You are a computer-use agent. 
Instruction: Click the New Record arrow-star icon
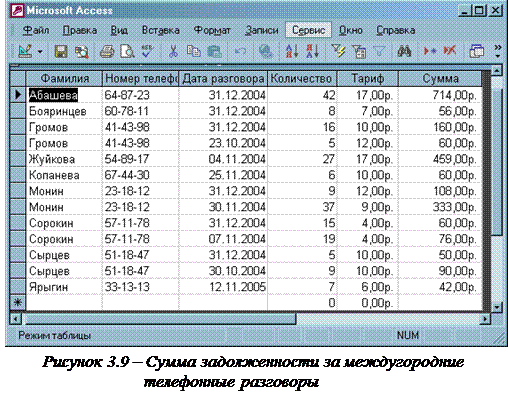click(x=430, y=51)
